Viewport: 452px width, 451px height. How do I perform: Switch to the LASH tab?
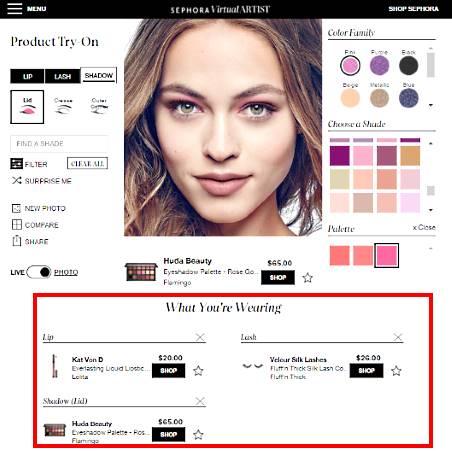(x=63, y=76)
